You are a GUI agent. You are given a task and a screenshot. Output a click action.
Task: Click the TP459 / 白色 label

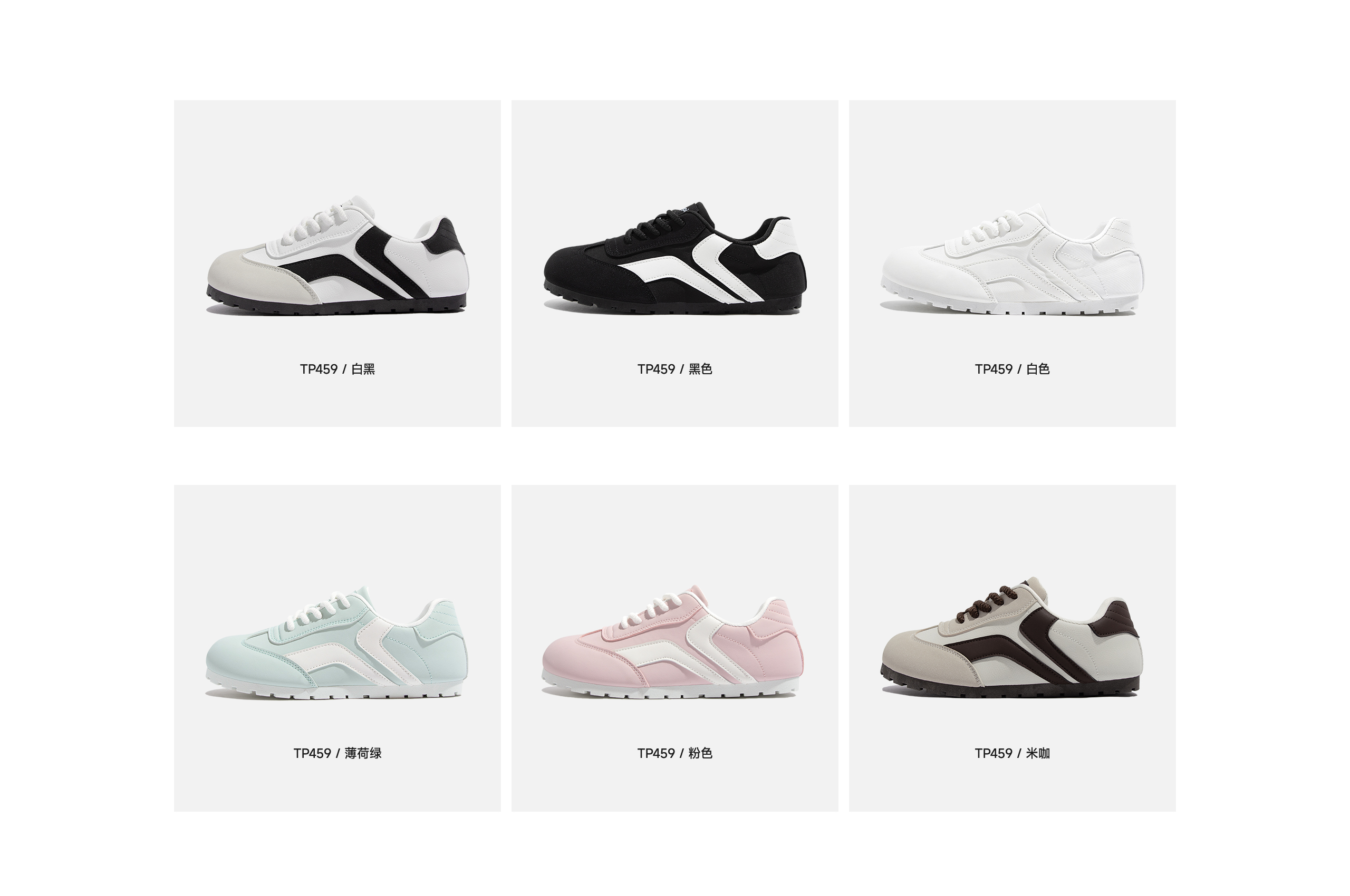pyautogui.click(x=1012, y=369)
